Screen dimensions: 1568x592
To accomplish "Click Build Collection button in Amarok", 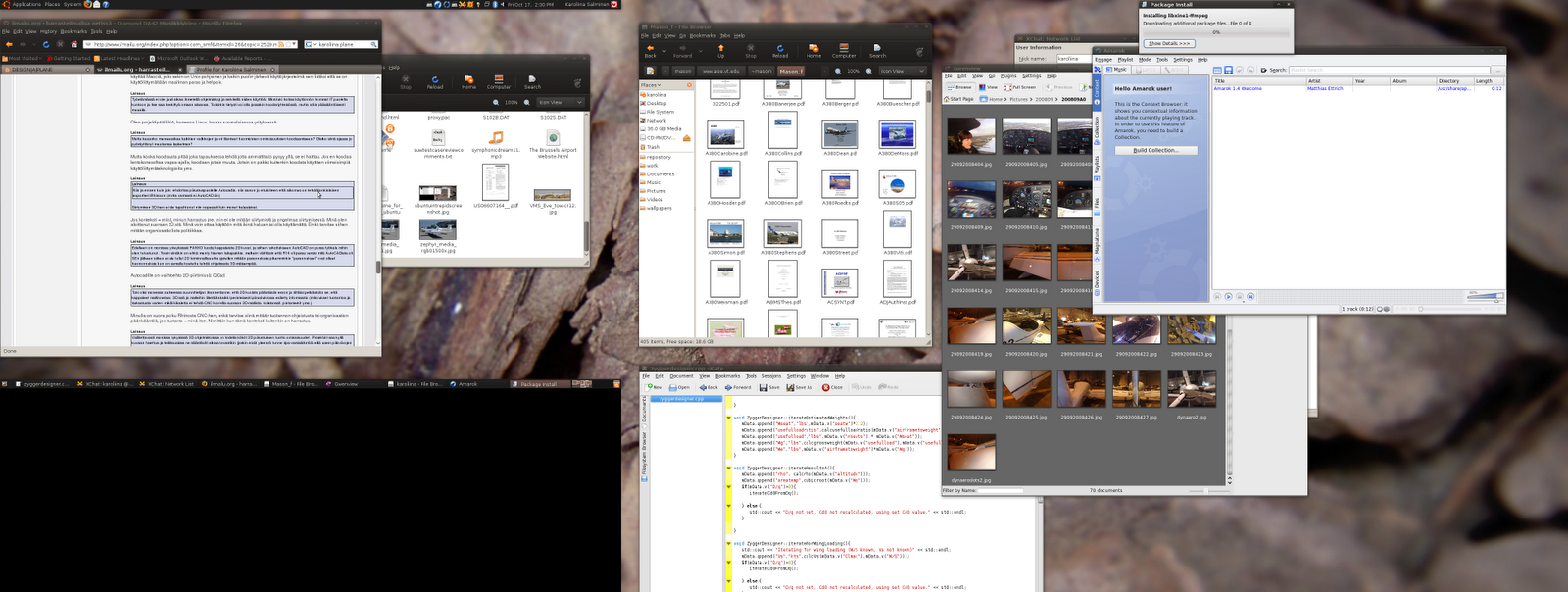I will [1156, 150].
